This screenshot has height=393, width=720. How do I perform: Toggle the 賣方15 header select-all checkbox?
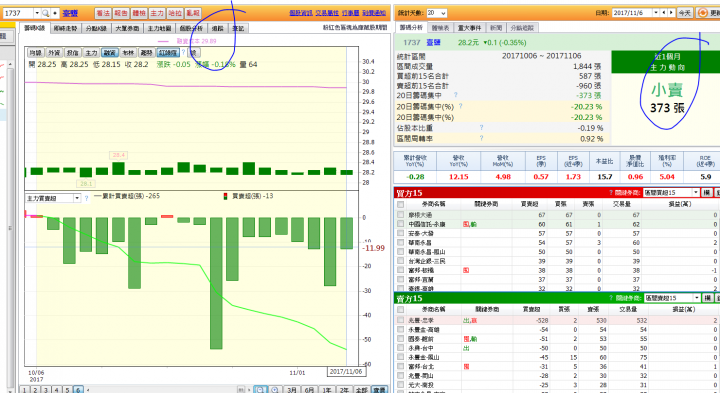[x=401, y=310]
